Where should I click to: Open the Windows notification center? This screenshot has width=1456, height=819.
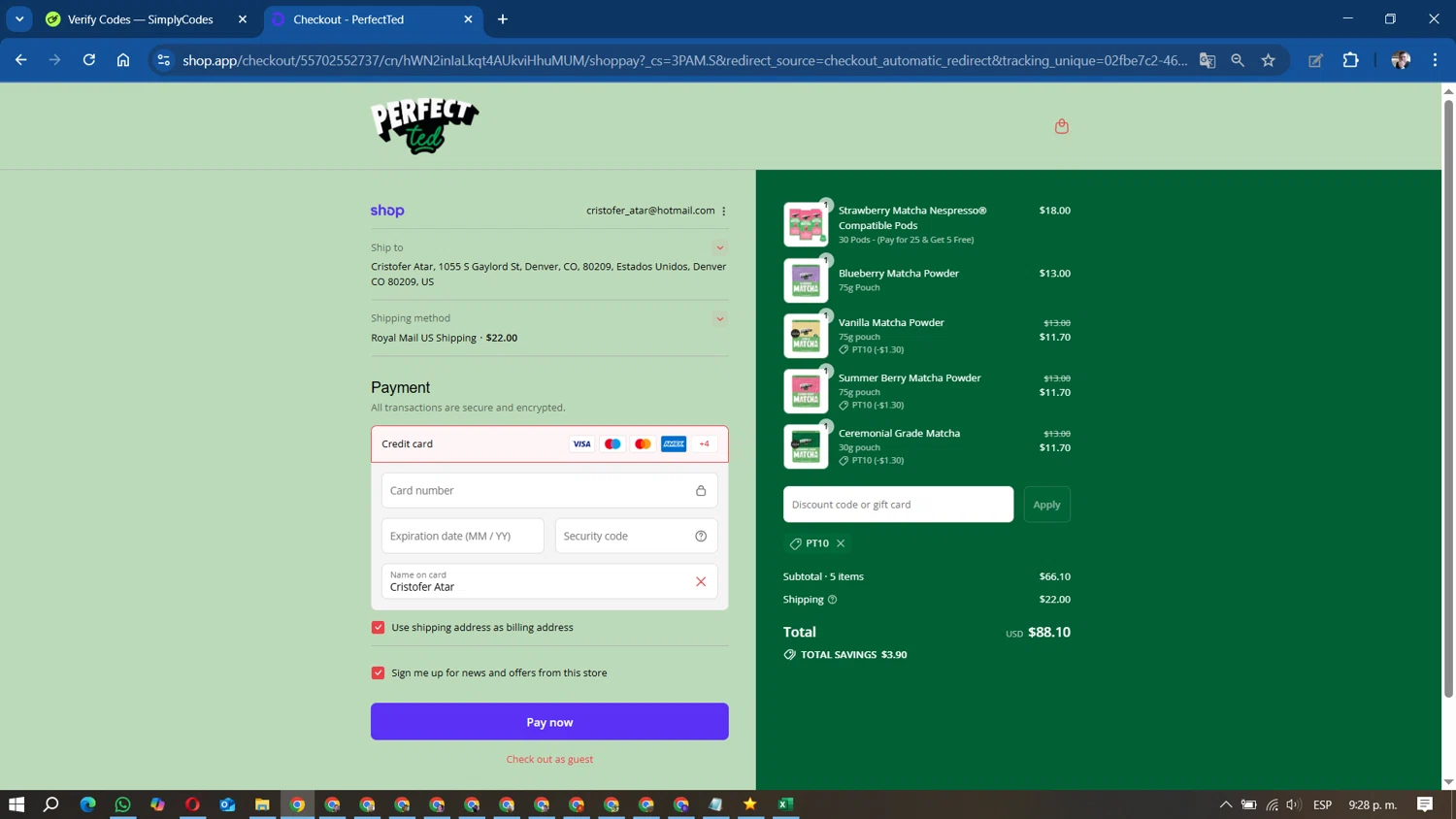[x=1425, y=804]
